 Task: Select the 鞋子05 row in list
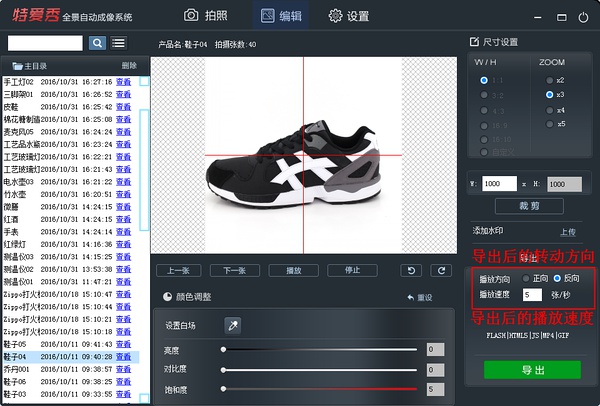coord(70,344)
